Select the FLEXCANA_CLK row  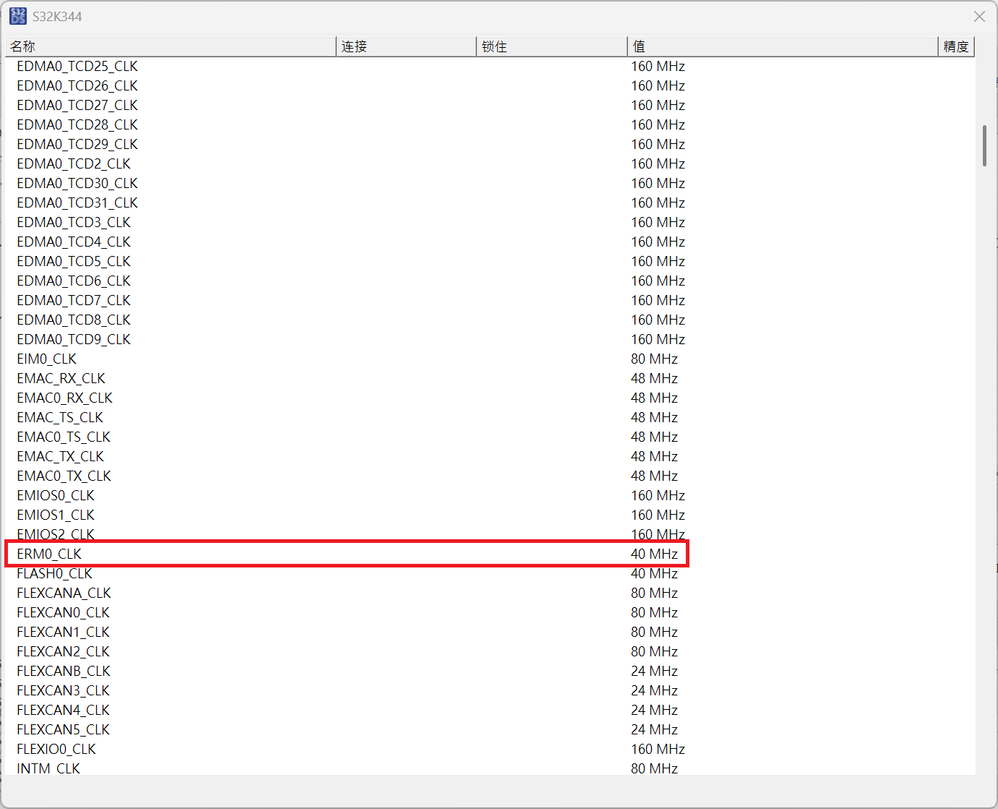490,593
